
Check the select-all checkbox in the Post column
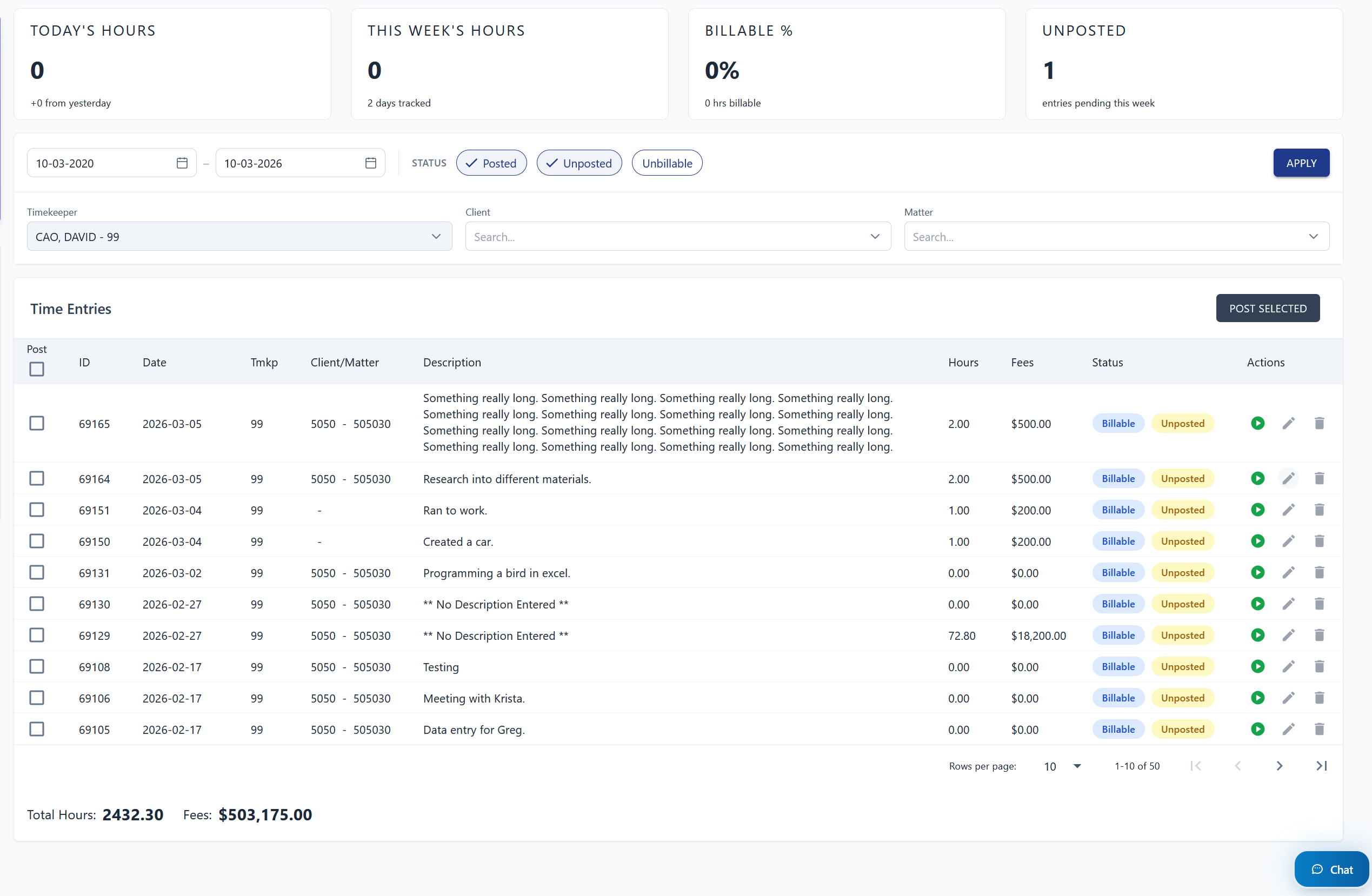(x=36, y=369)
